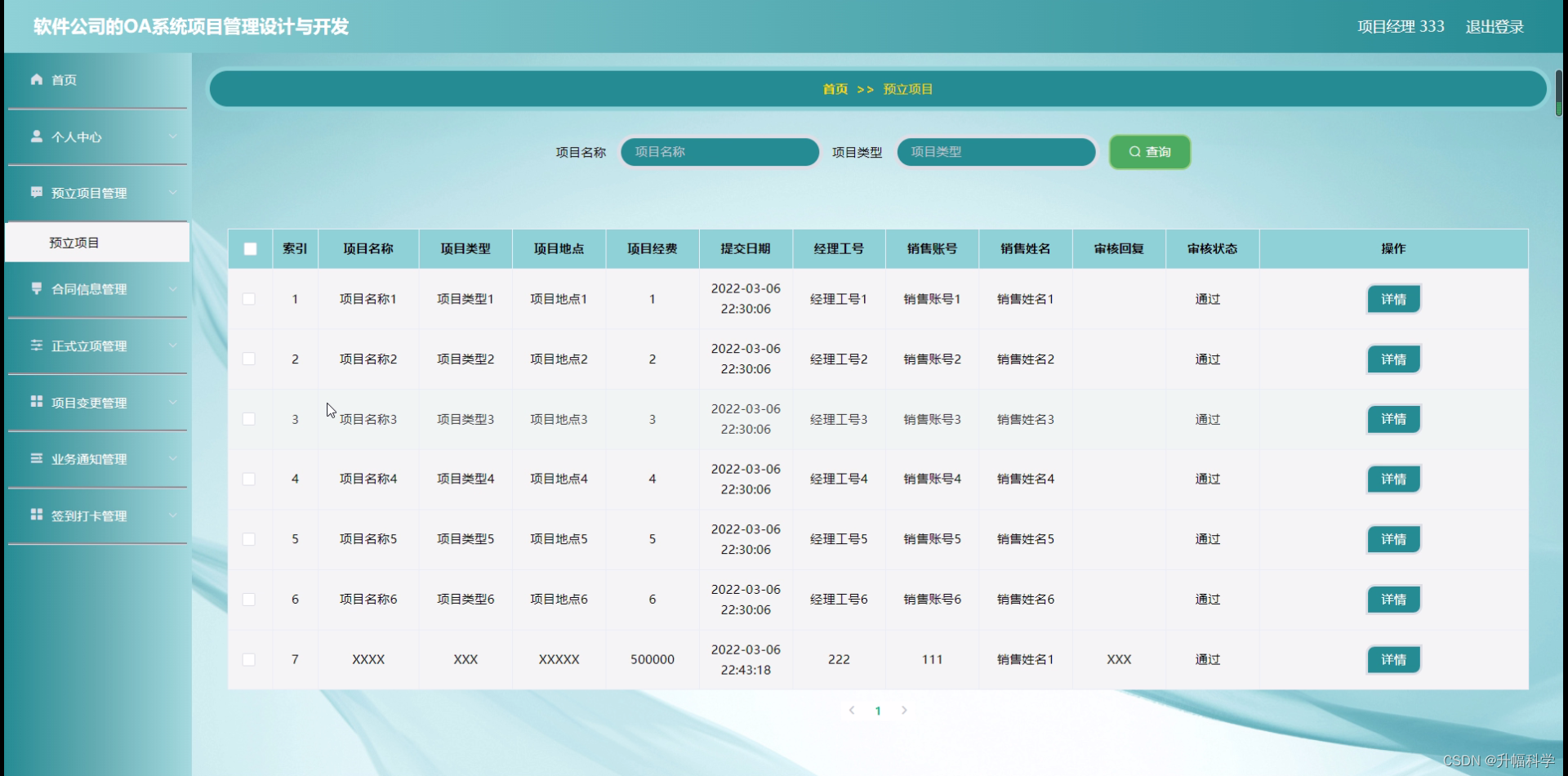
Task: Click the 预立项目管理 monitor icon
Action: coord(36,192)
